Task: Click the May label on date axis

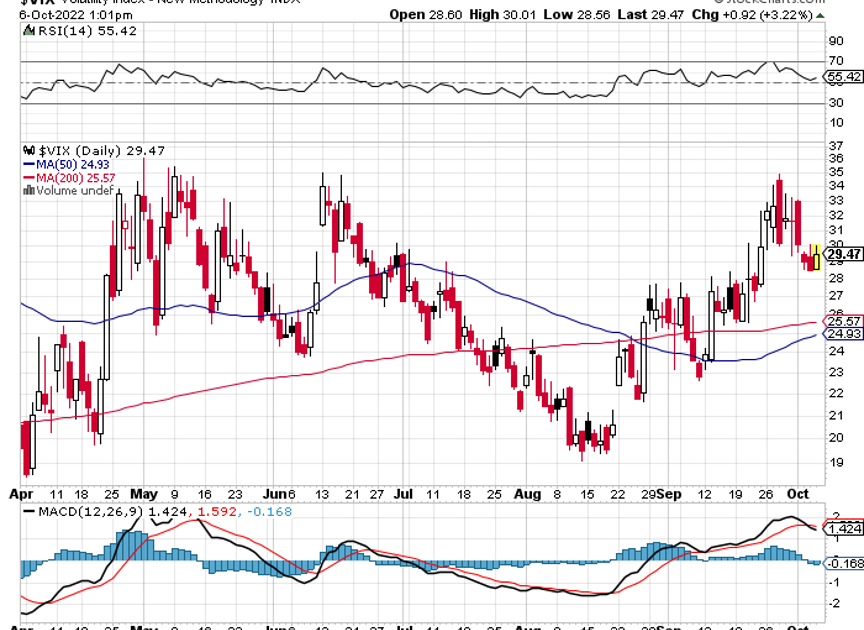Action: click(144, 494)
